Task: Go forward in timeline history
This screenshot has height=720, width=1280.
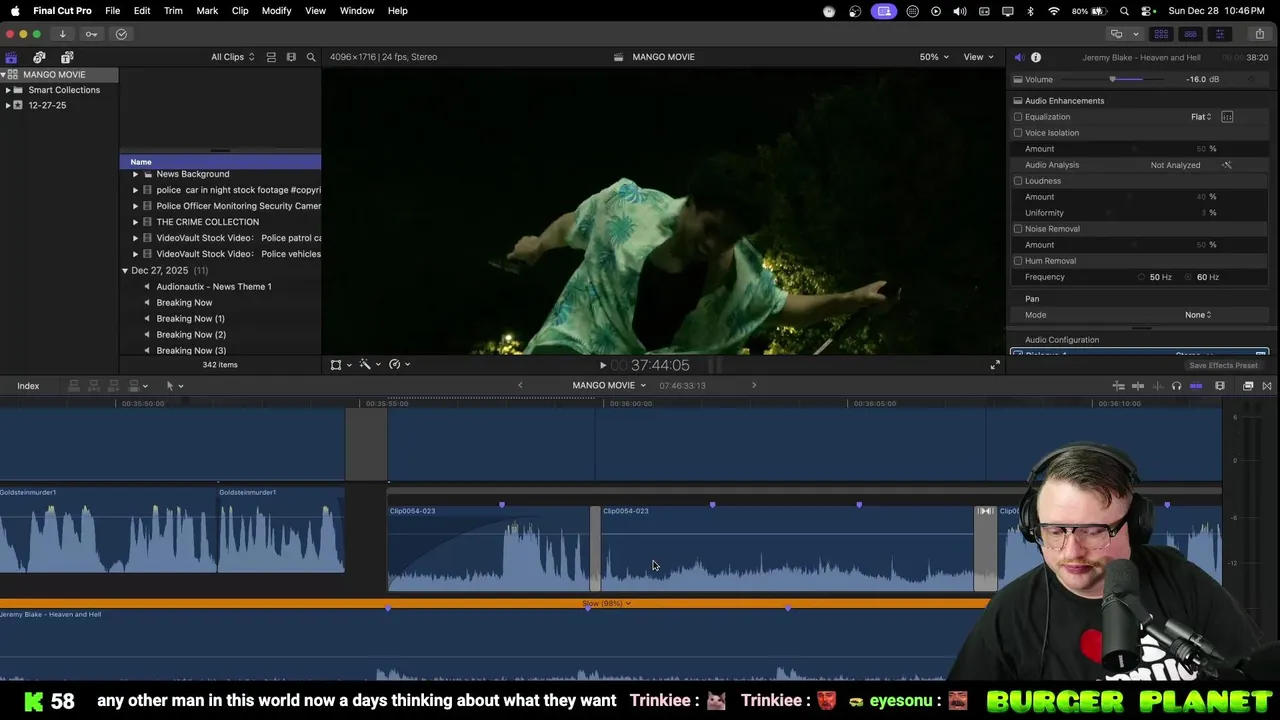Action: point(754,386)
